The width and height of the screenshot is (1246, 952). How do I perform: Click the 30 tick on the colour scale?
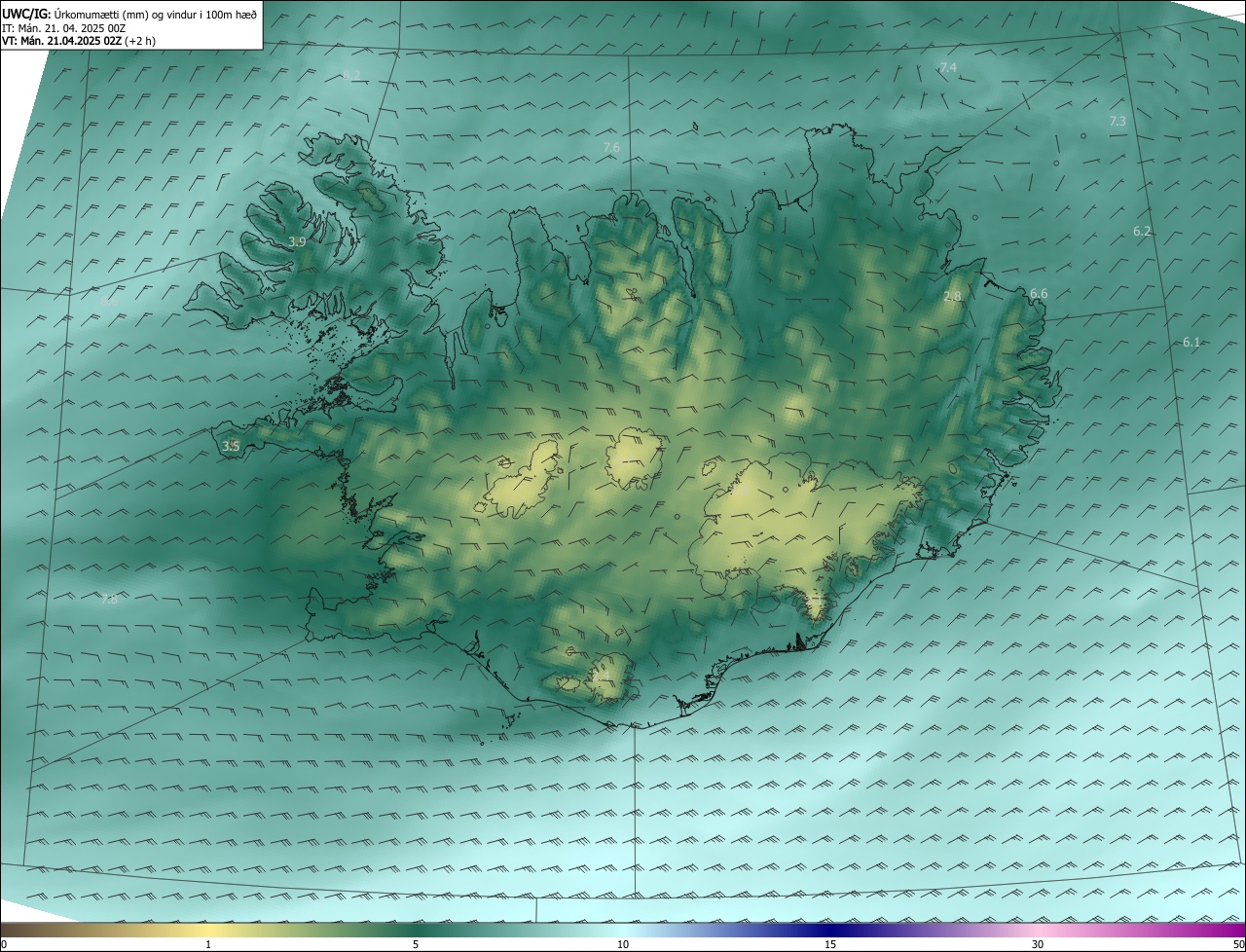click(x=1038, y=944)
